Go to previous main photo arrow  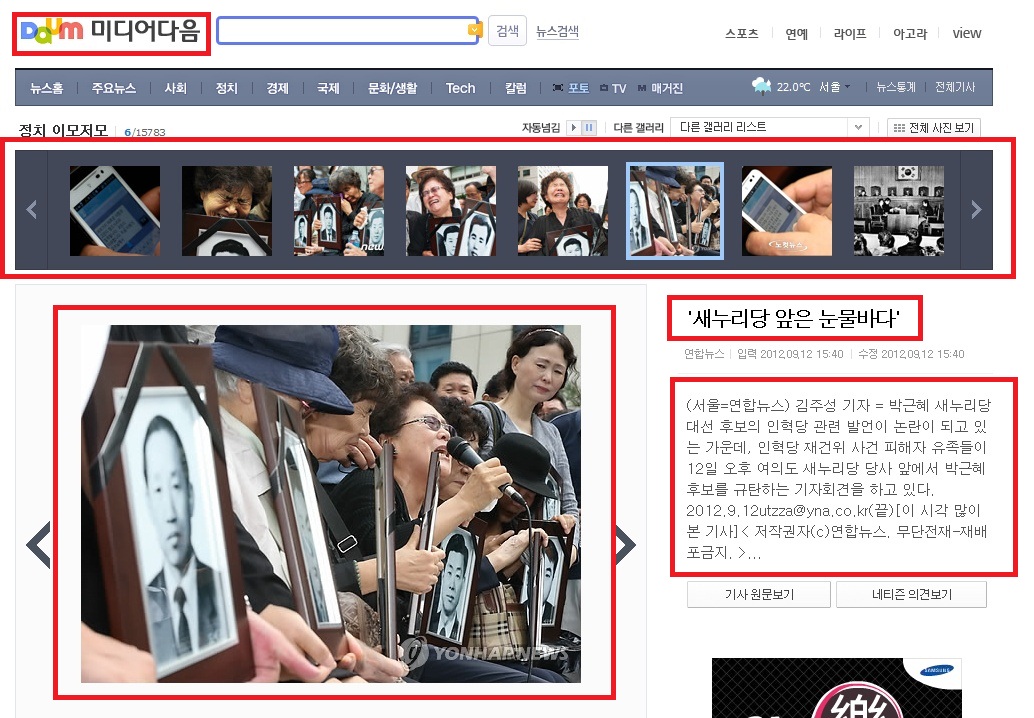38,545
